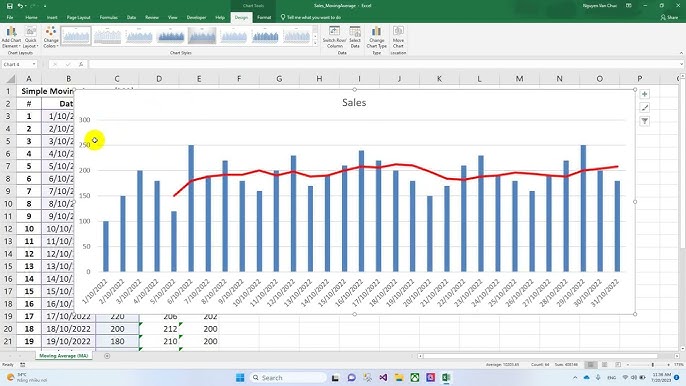
Task: Click the Insert Function fx icon
Action: (81, 64)
